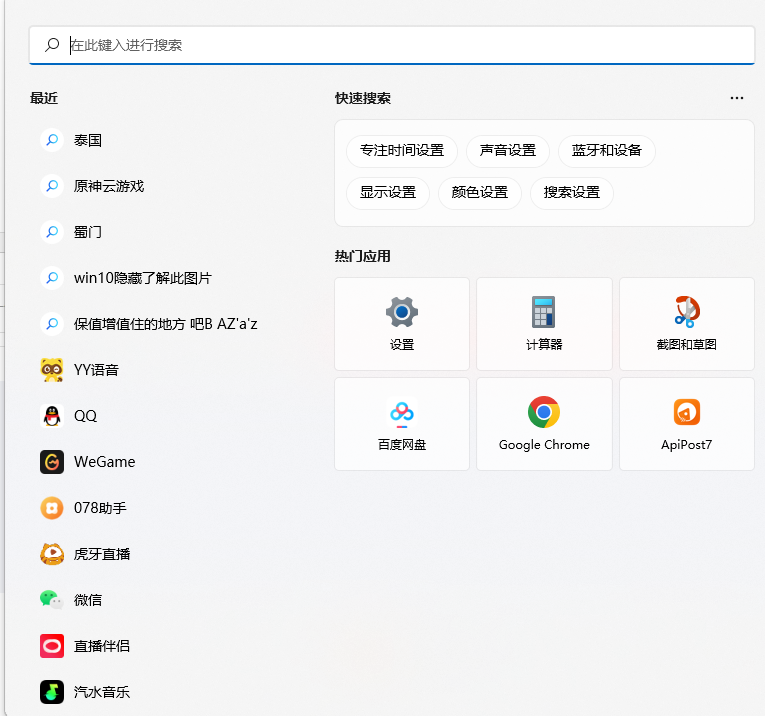Open the WeGame icon

point(52,462)
